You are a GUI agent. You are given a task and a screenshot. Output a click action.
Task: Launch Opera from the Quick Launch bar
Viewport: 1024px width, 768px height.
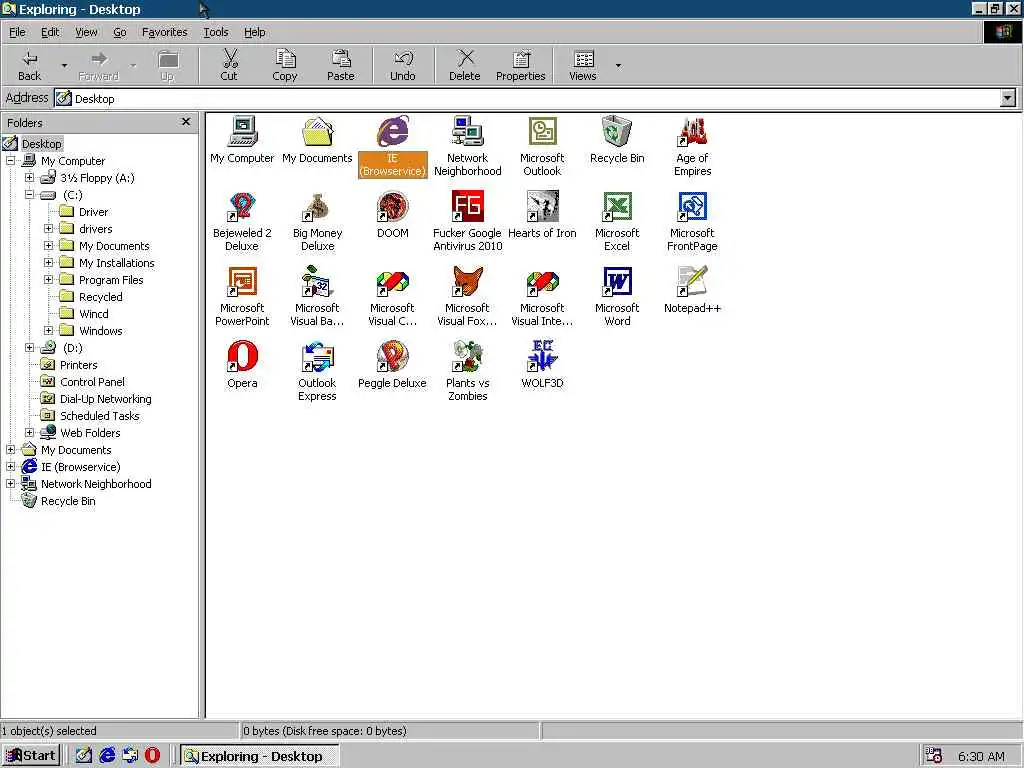click(152, 756)
